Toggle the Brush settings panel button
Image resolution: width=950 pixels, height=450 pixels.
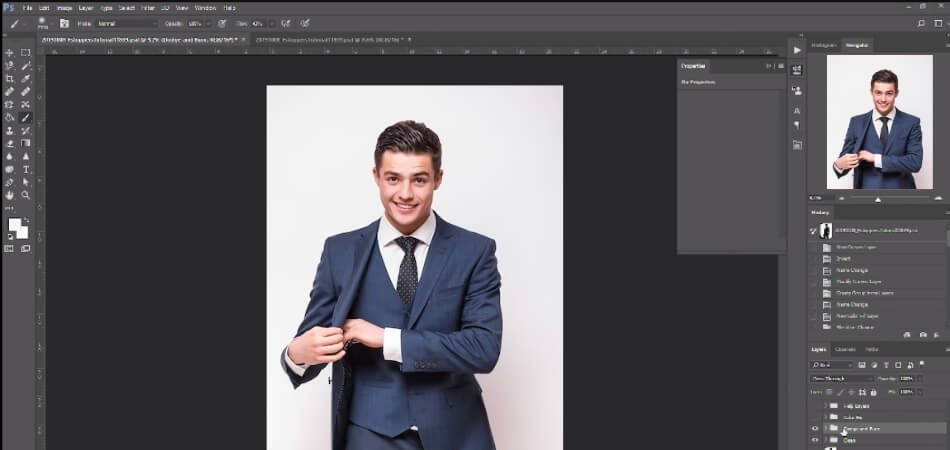[64, 24]
